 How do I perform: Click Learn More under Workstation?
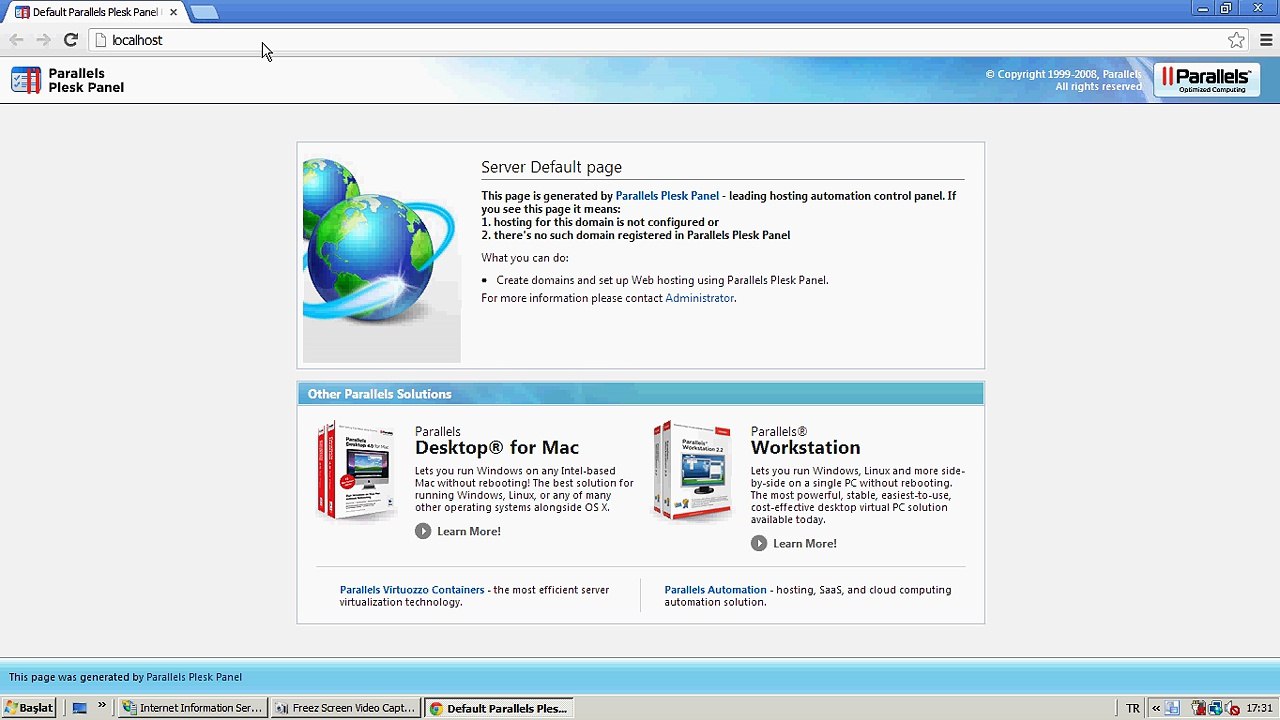(x=804, y=543)
